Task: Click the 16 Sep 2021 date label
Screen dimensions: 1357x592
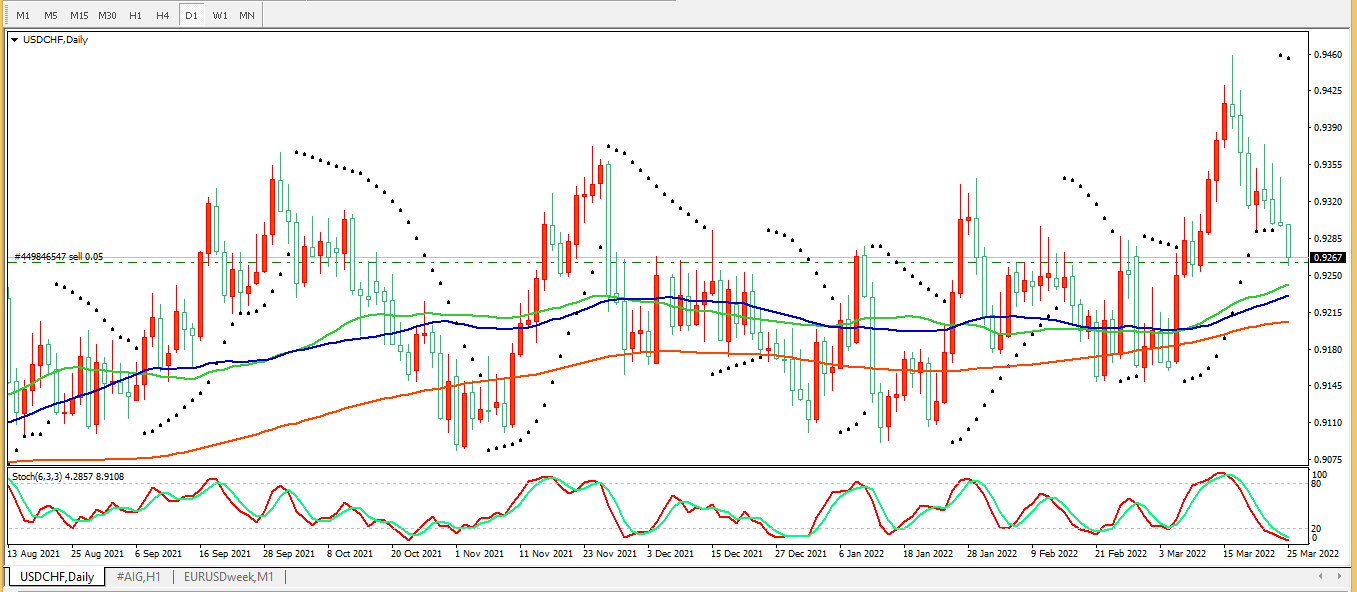Action: coord(225,552)
